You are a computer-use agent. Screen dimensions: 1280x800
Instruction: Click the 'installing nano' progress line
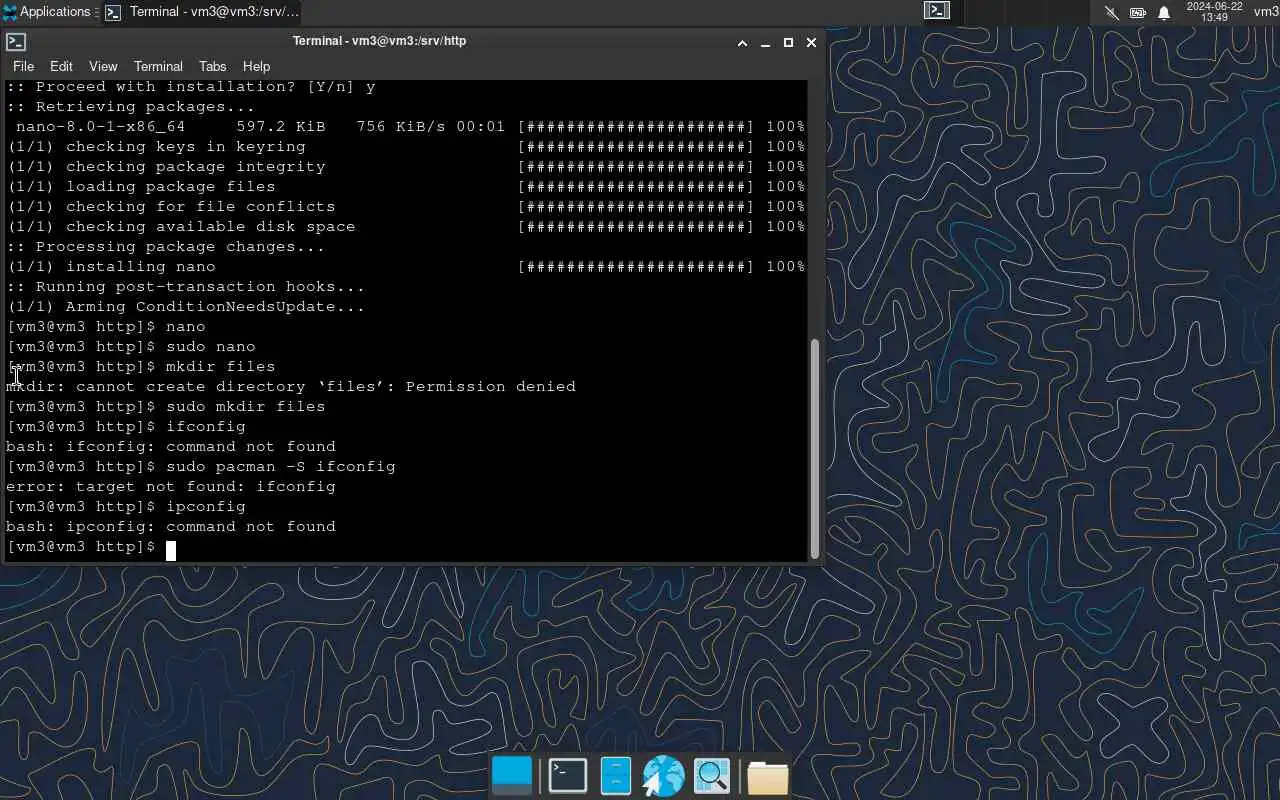click(x=406, y=266)
